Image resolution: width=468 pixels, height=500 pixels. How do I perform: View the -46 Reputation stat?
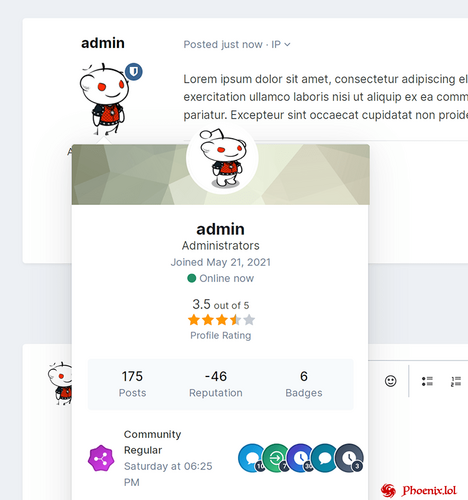click(216, 384)
